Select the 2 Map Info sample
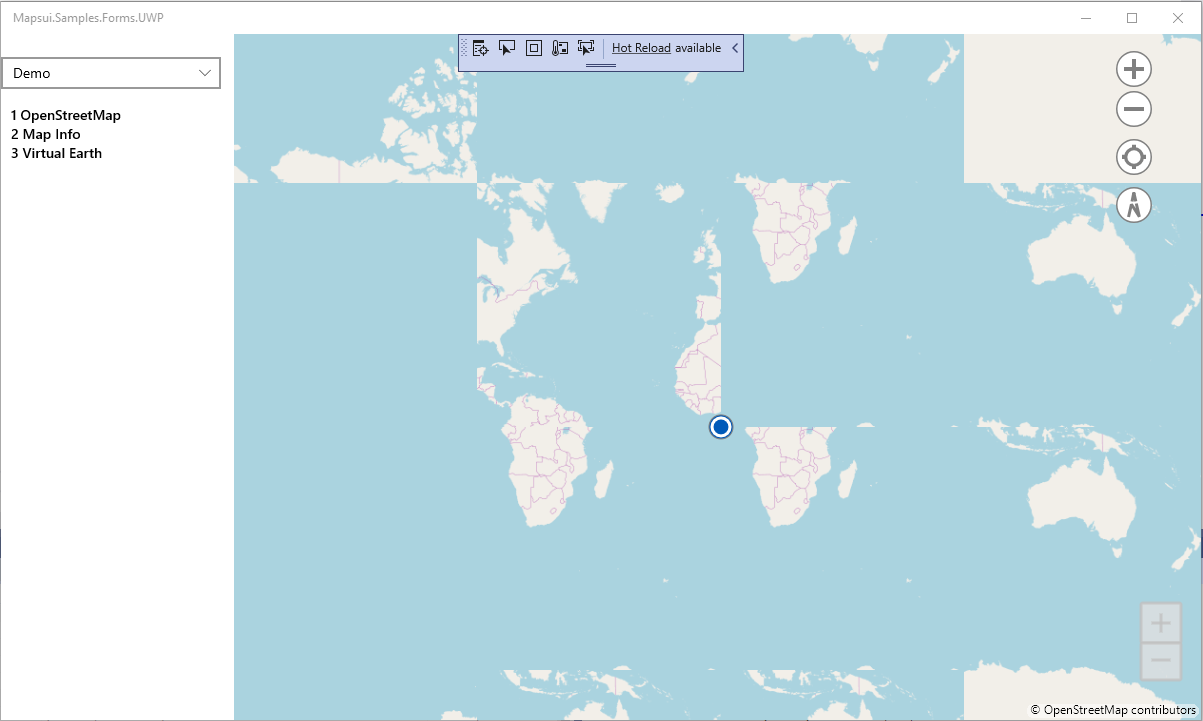Viewport: 1203px width, 721px height. (x=45, y=134)
